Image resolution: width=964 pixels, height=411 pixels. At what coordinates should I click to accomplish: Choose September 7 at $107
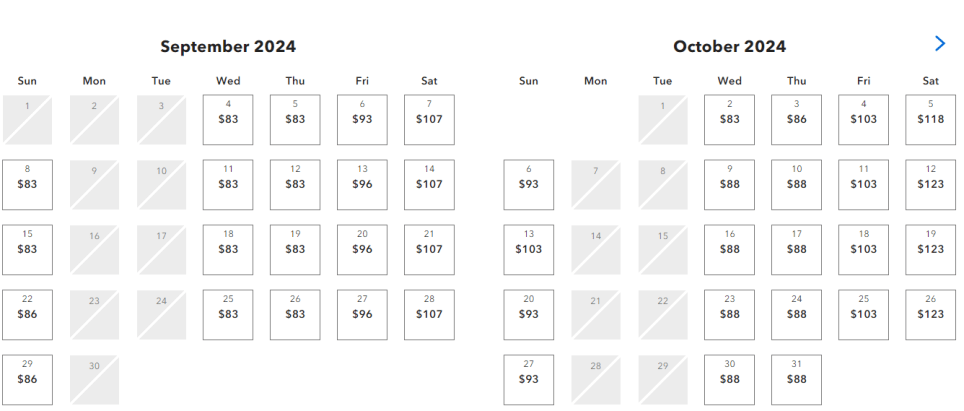[429, 120]
